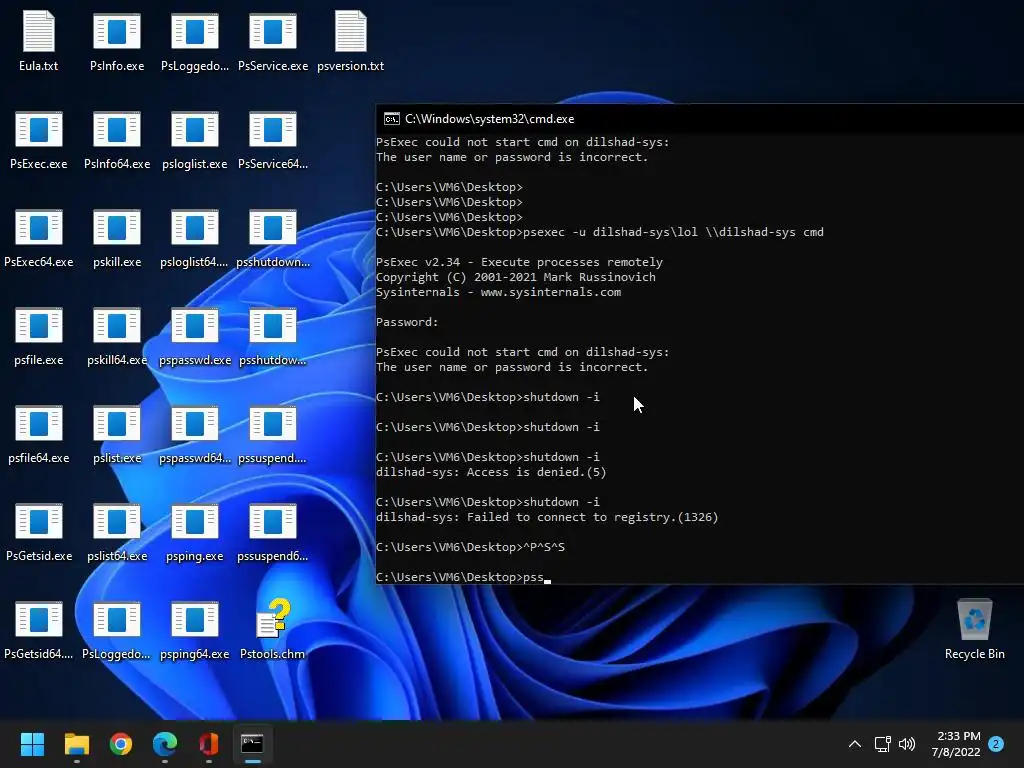Select the Recycle Bin icon
This screenshot has width=1024, height=768.
974,629
